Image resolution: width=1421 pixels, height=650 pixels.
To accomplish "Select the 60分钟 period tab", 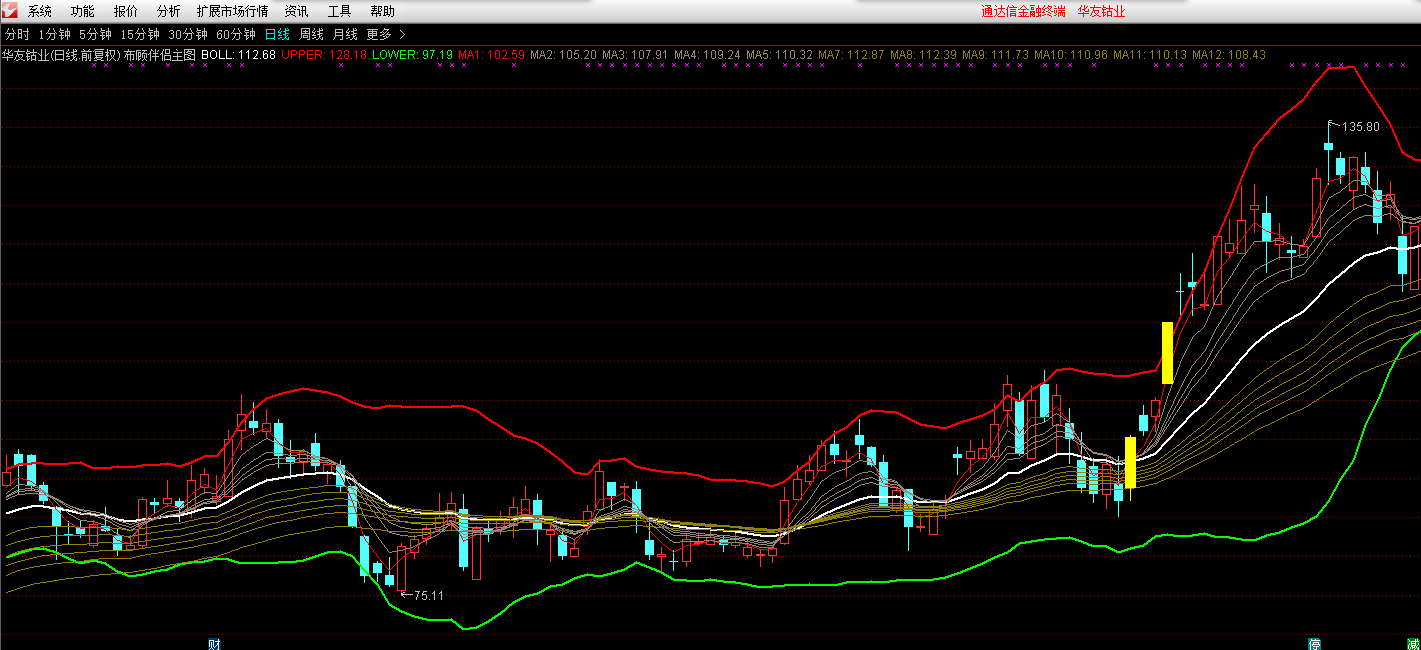I will point(236,34).
